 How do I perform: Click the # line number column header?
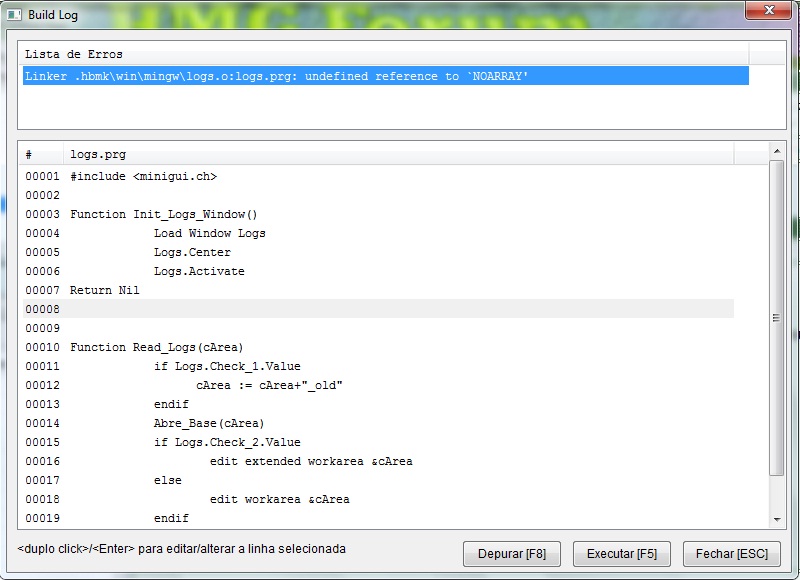(42, 155)
